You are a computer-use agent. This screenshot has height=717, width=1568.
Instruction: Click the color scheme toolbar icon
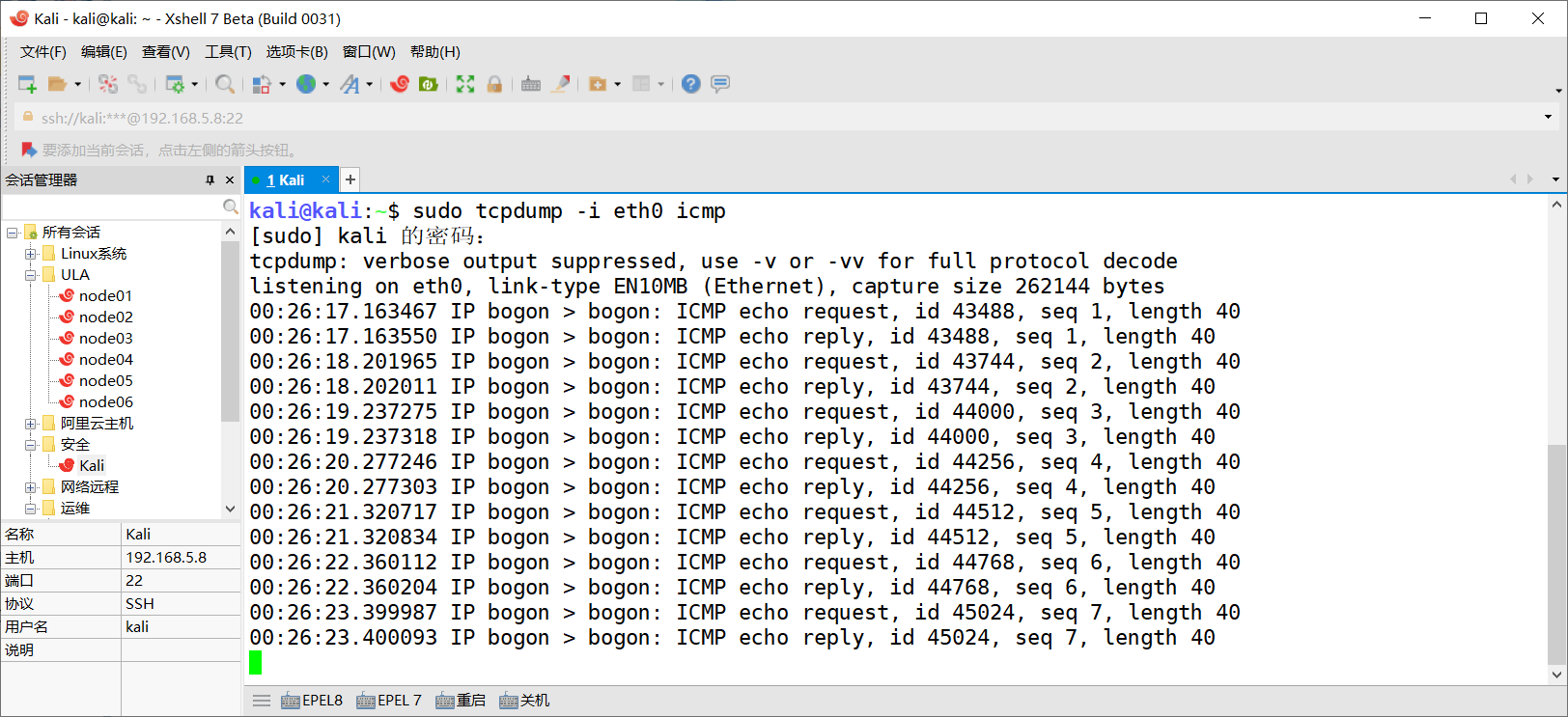[261, 84]
